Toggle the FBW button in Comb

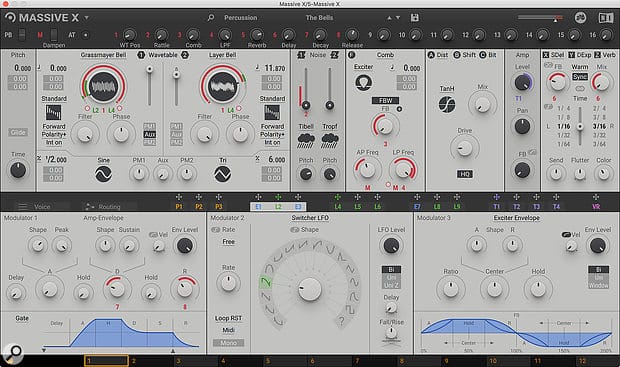click(x=385, y=100)
